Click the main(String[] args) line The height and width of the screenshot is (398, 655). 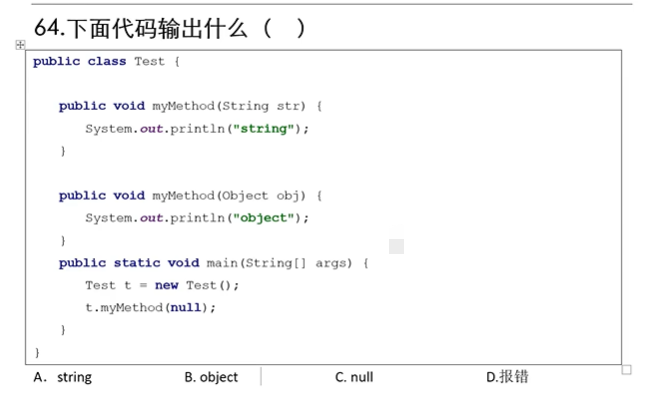click(x=213, y=263)
